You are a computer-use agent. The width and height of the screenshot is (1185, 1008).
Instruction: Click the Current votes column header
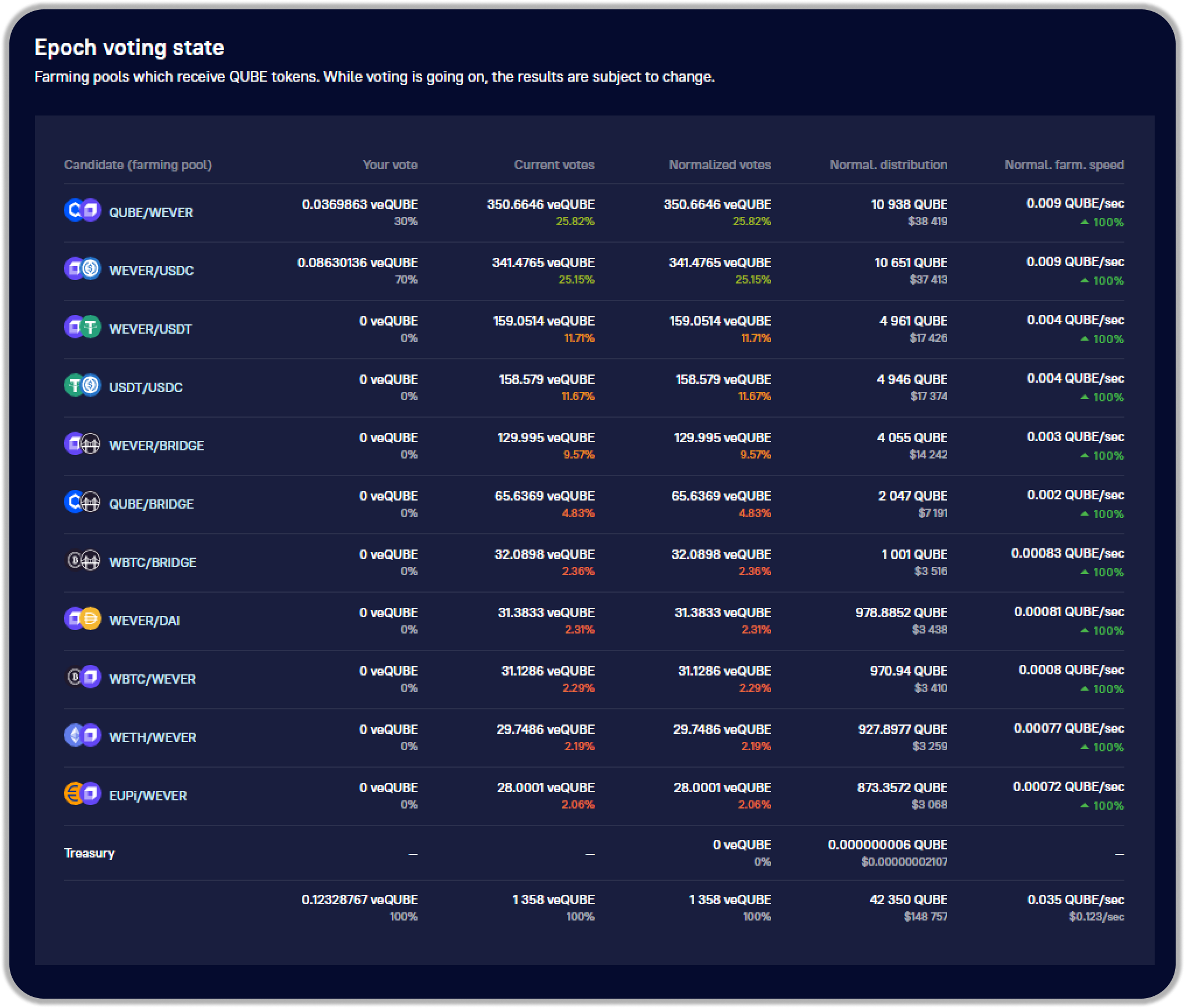554,165
